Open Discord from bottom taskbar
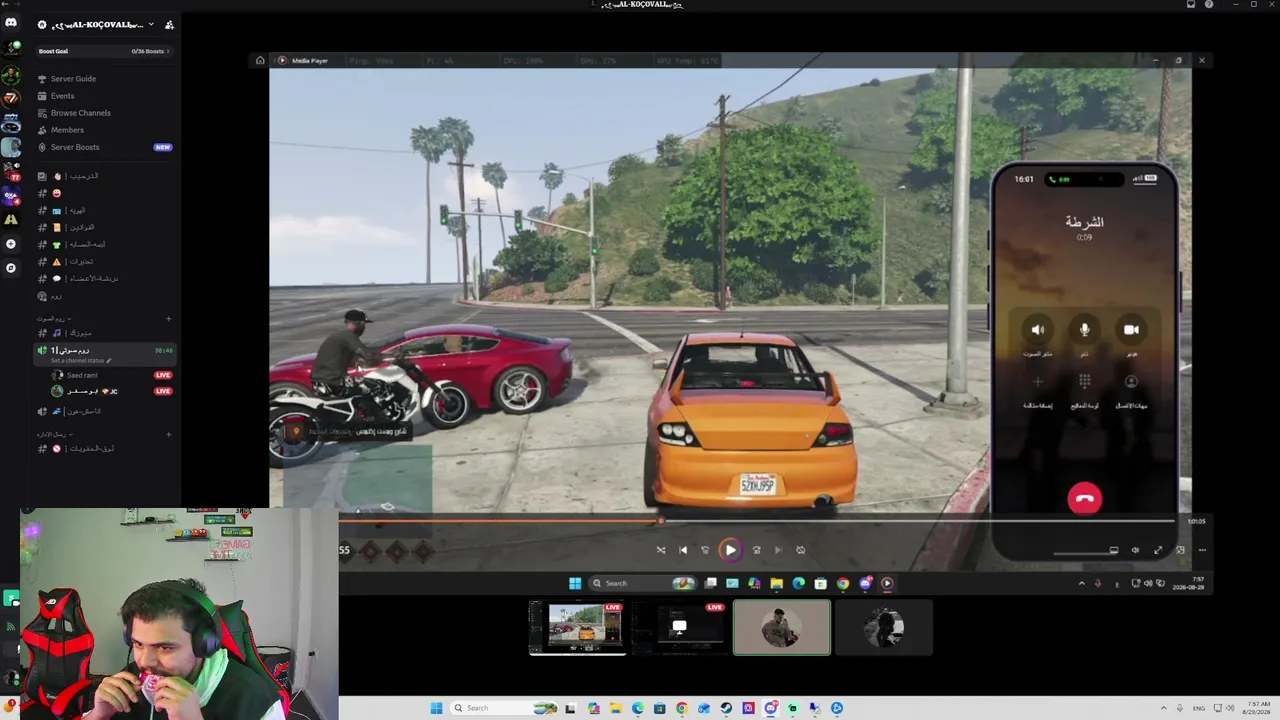Image resolution: width=1280 pixels, height=720 pixels. [x=770, y=708]
